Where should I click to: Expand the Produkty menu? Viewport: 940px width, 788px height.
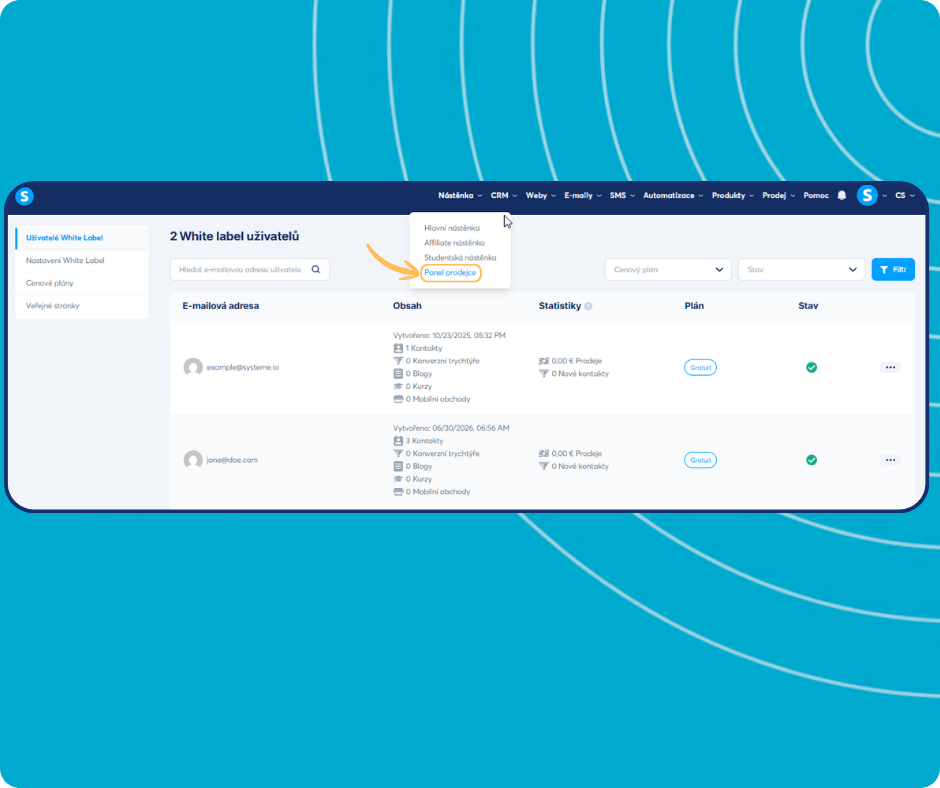[733, 196]
